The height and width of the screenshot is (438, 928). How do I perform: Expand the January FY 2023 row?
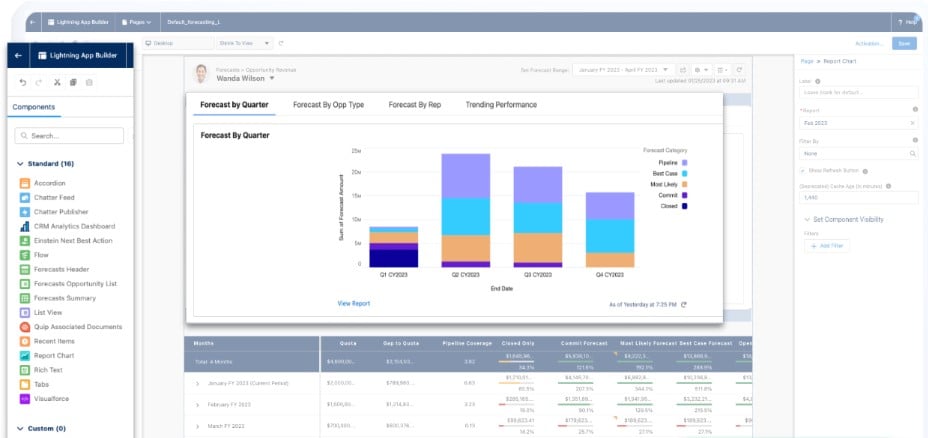coord(198,384)
